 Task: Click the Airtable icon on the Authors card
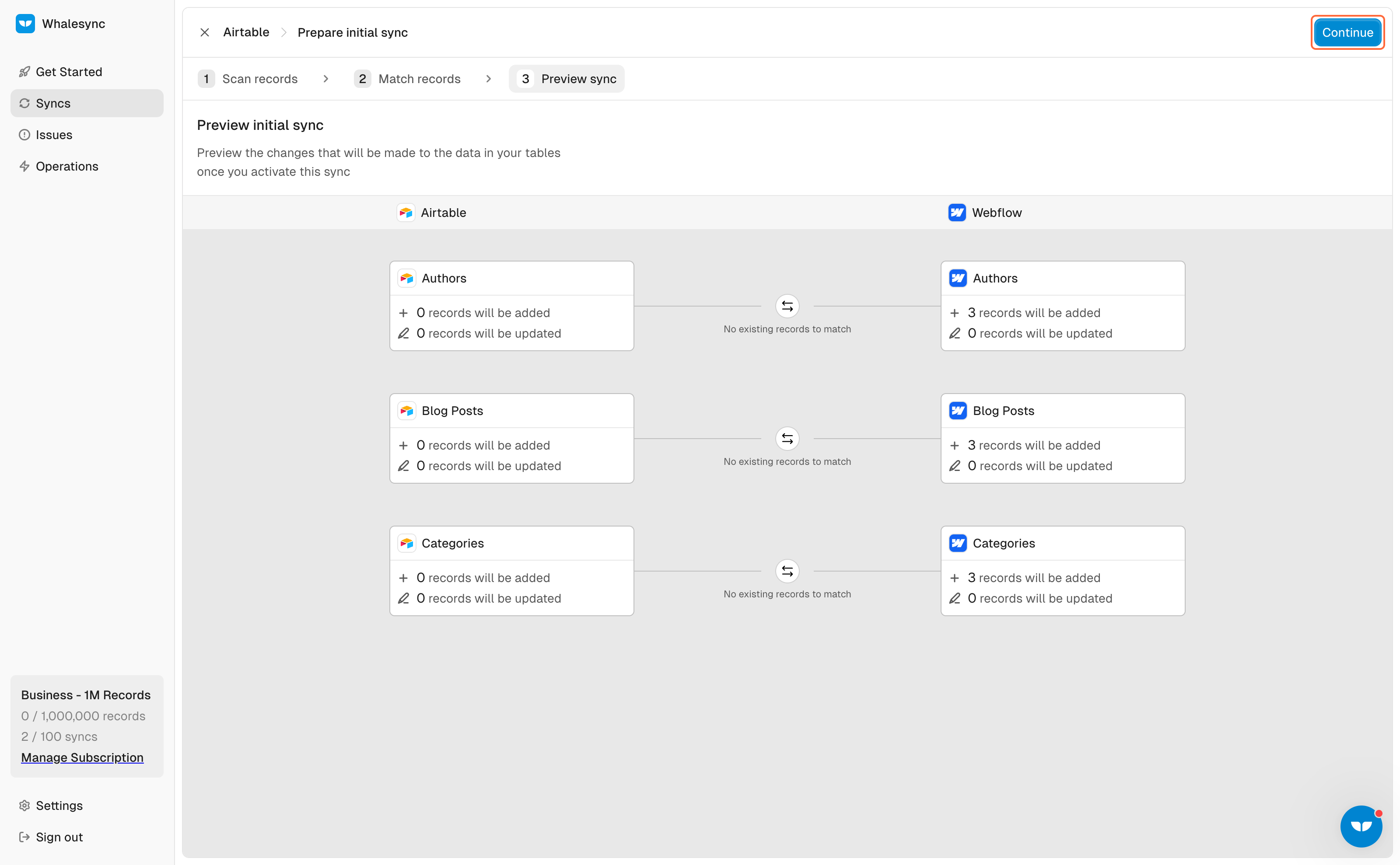(x=406, y=278)
